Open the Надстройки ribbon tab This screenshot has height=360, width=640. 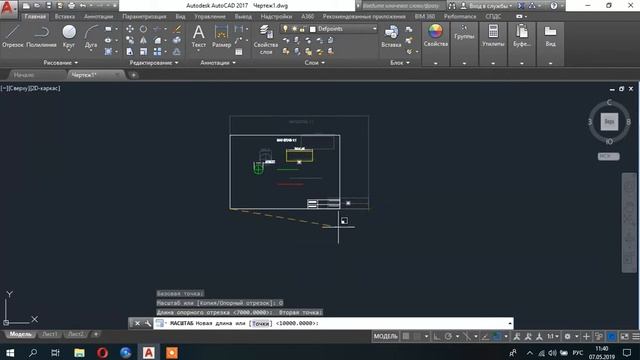pos(276,17)
